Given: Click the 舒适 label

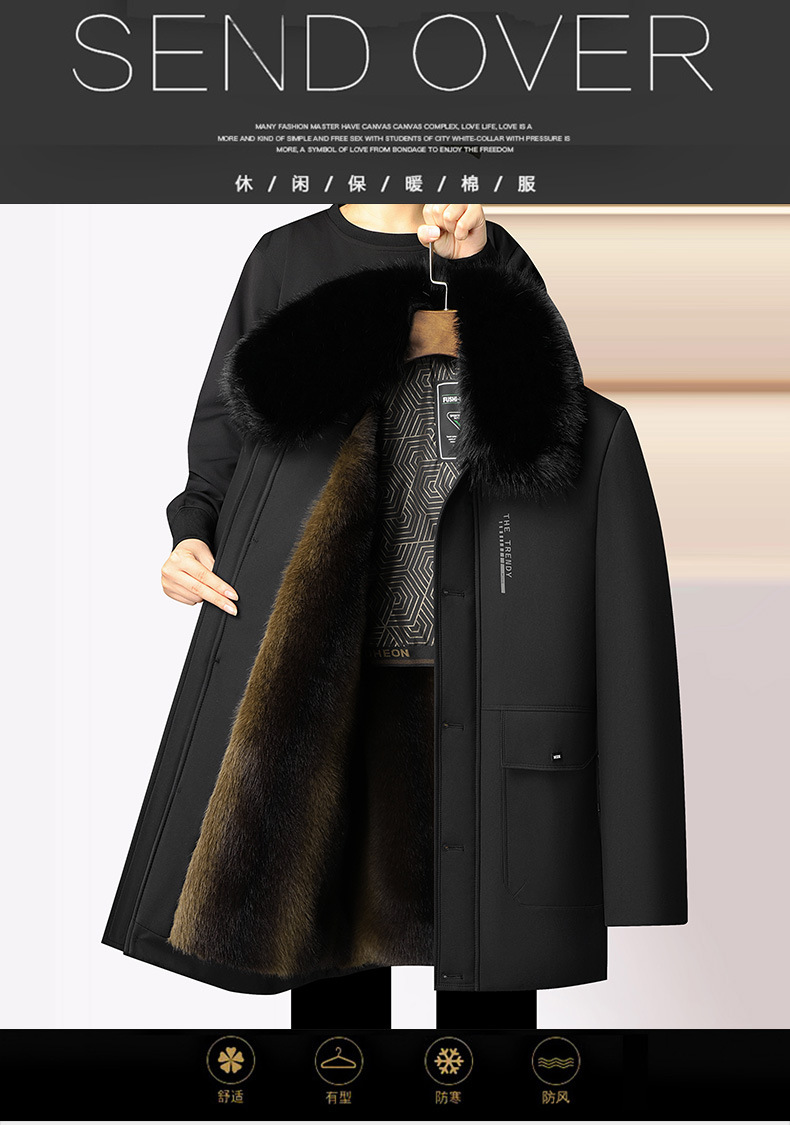Looking at the screenshot, I should [x=231, y=1097].
